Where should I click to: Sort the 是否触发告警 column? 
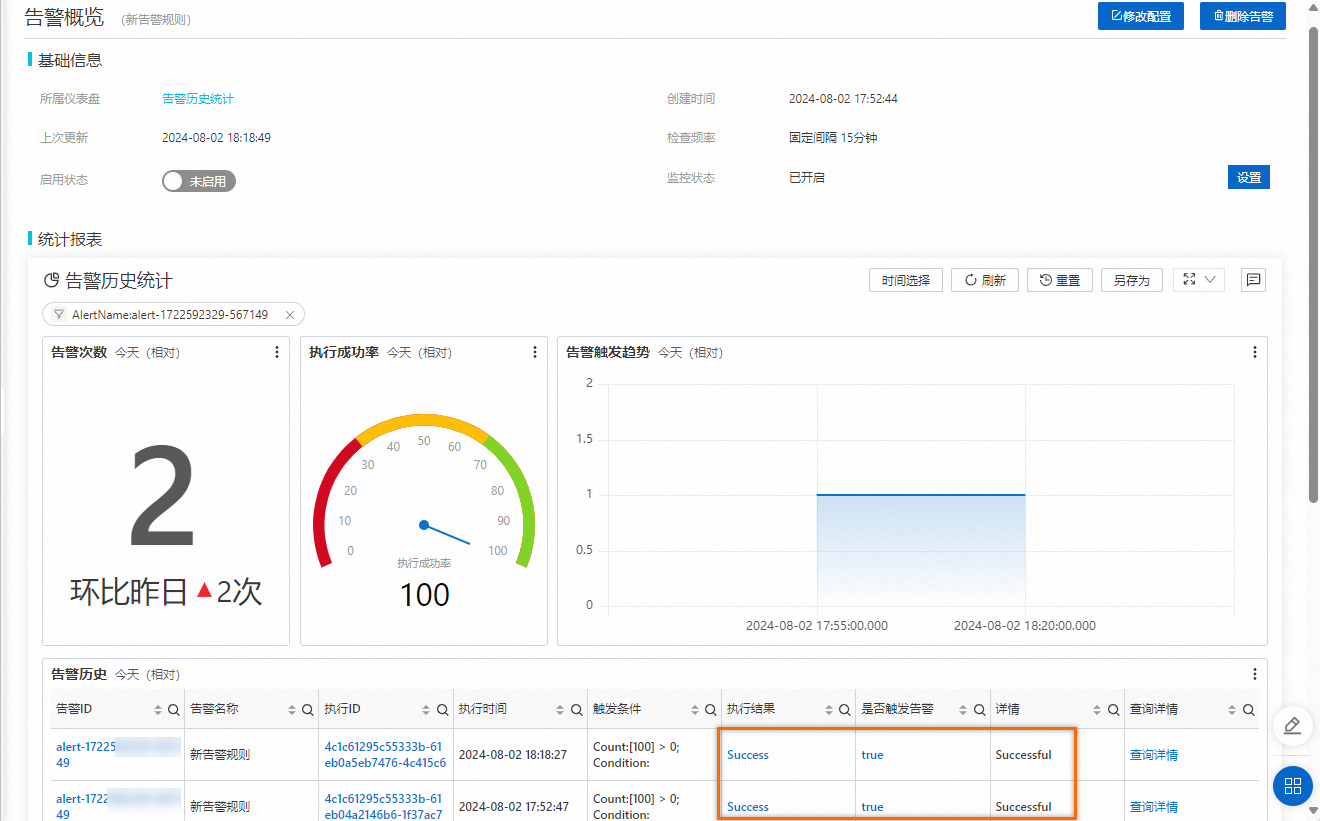963,709
